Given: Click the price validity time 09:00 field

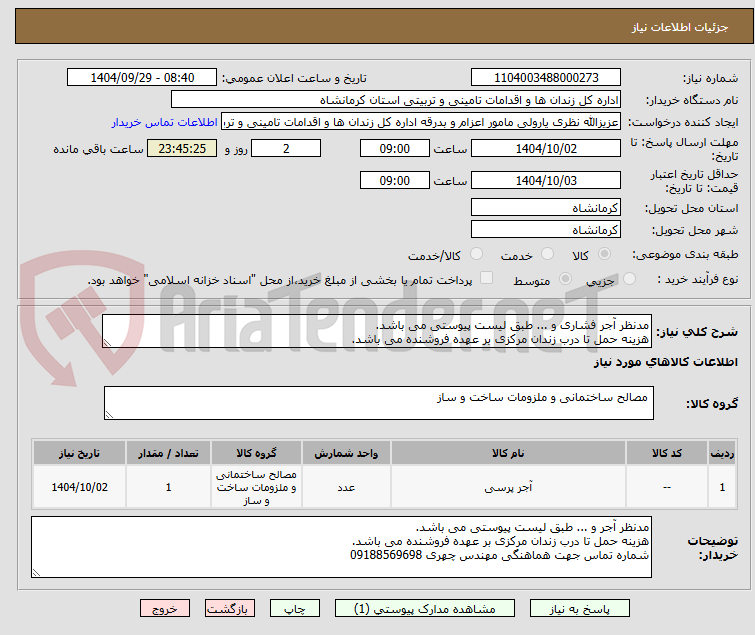Looking at the screenshot, I should coord(394,180).
